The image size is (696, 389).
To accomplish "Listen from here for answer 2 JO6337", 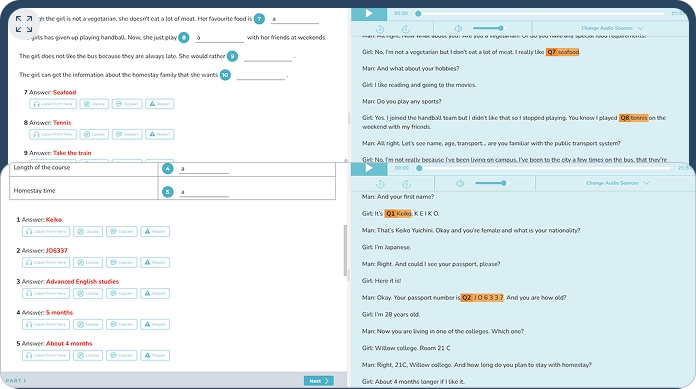I will click(x=46, y=262).
